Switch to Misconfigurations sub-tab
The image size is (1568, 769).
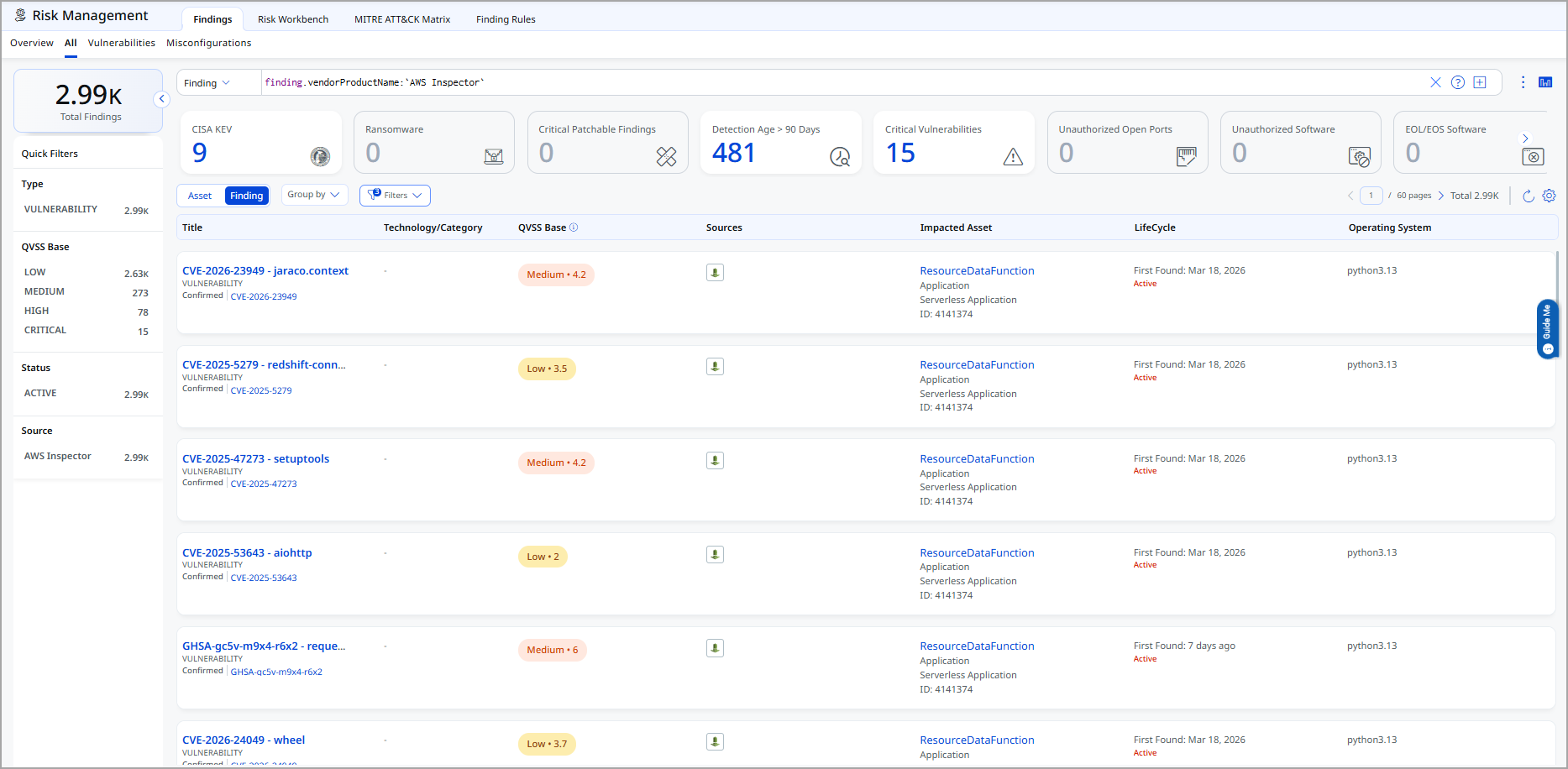point(209,43)
